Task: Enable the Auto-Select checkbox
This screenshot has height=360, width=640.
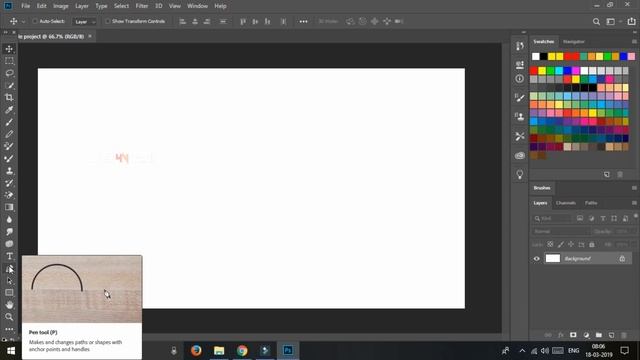Action: tap(35, 21)
